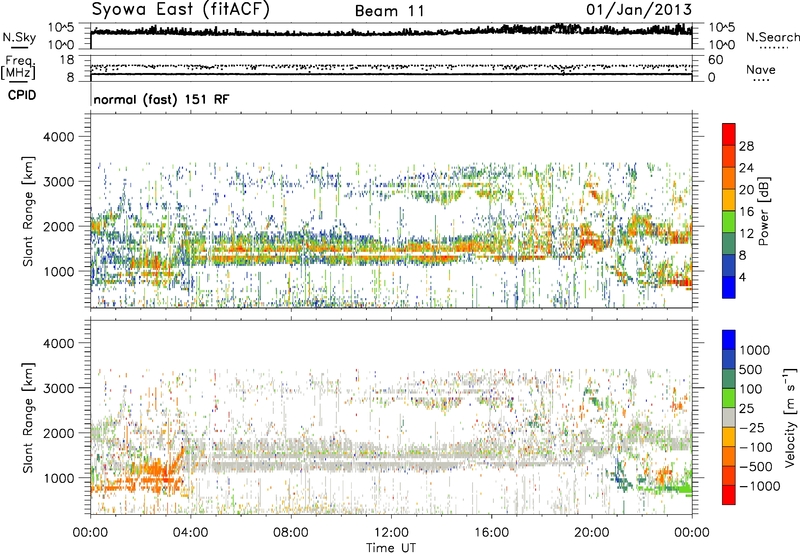This screenshot has width=800, height=554.
Task: Click the 'Freq. [MHz]' label
Action: (x=18, y=67)
